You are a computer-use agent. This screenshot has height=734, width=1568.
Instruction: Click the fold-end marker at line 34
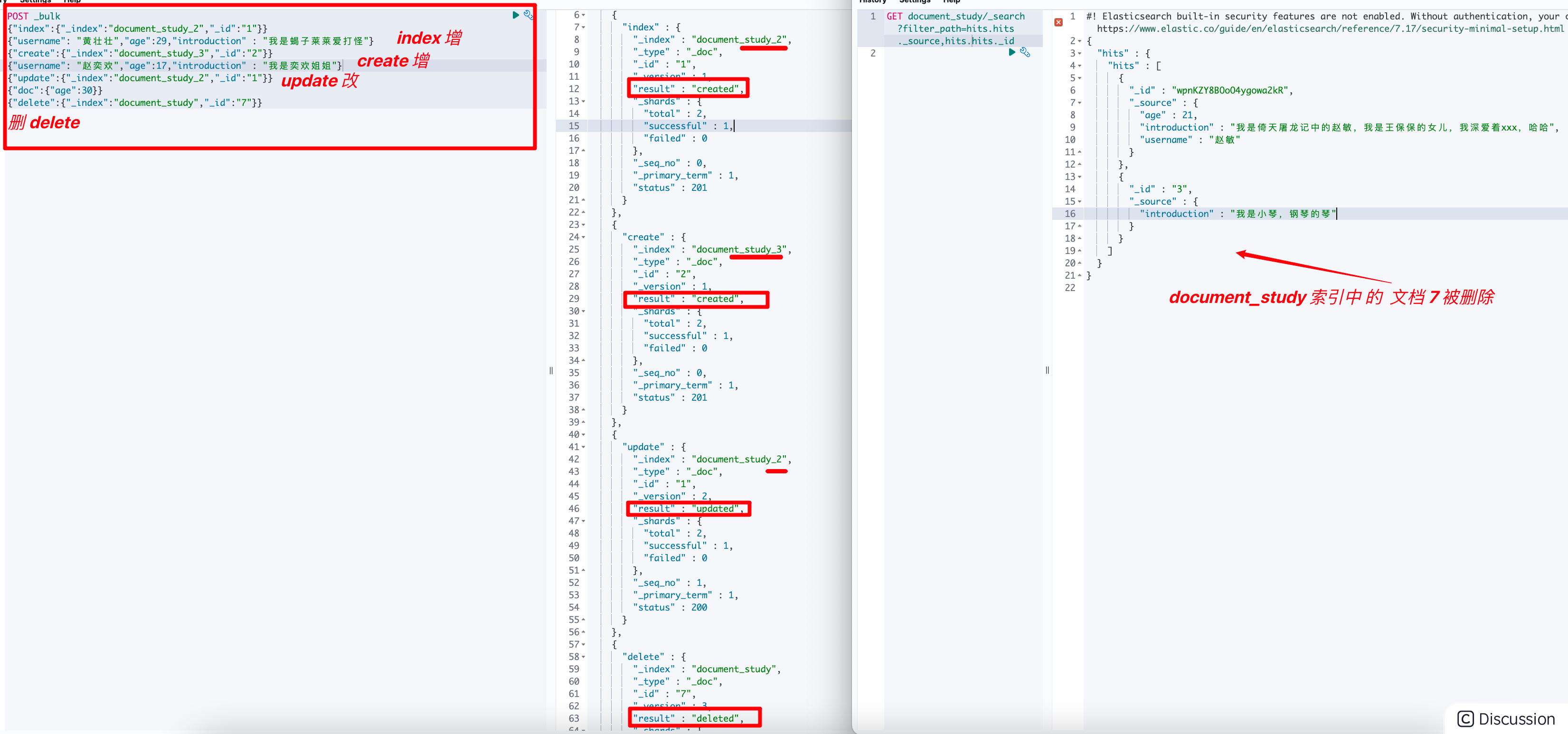click(584, 360)
